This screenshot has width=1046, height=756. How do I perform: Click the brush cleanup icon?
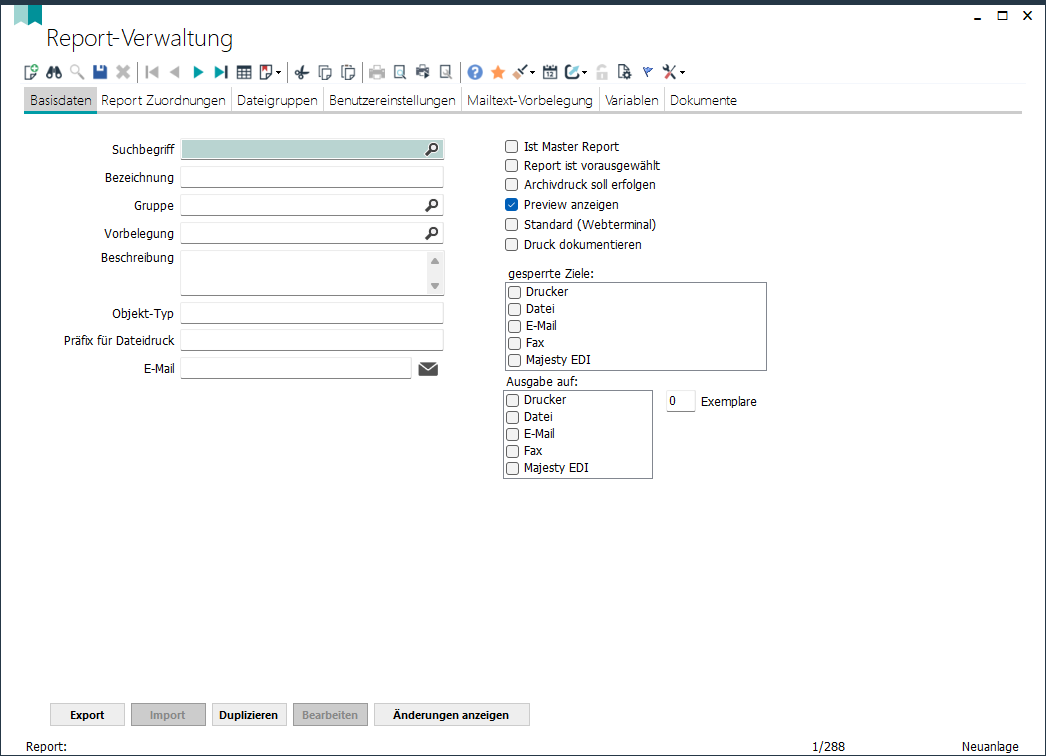[520, 72]
